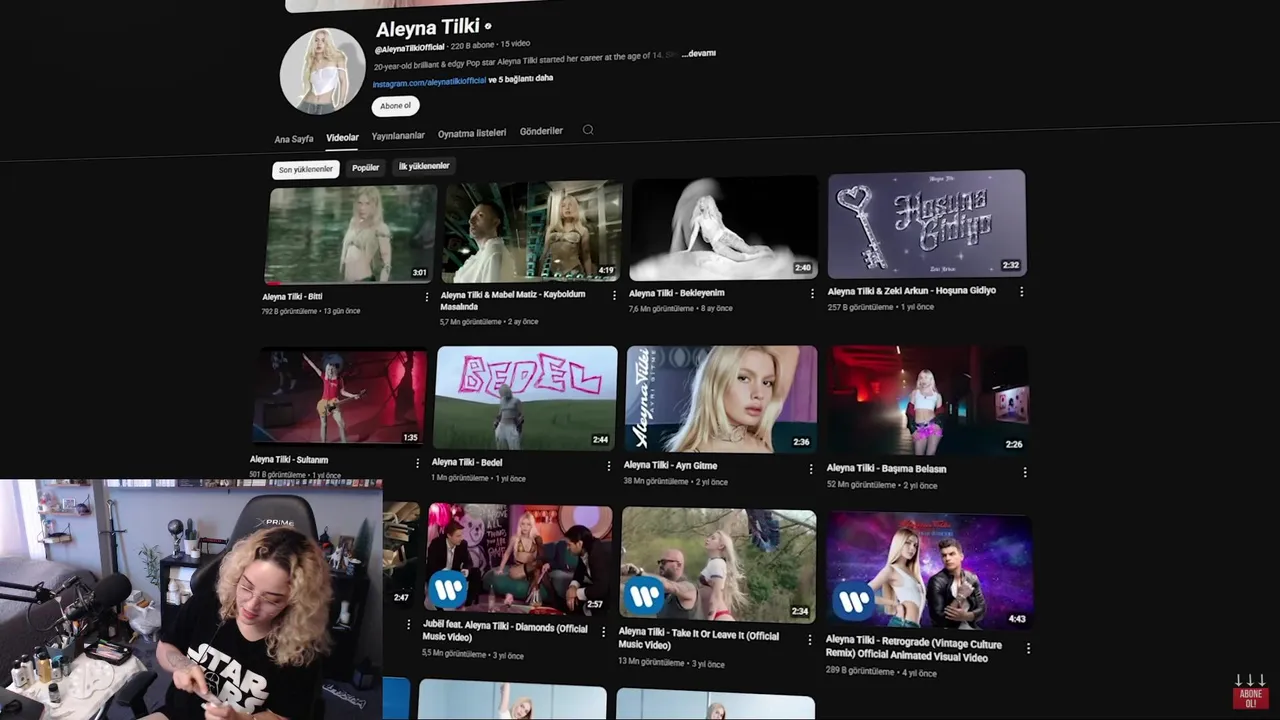The width and height of the screenshot is (1280, 720).
Task: Open title 'Aleyna Tilki - Take It Or Leave It'
Action: click(x=698, y=638)
